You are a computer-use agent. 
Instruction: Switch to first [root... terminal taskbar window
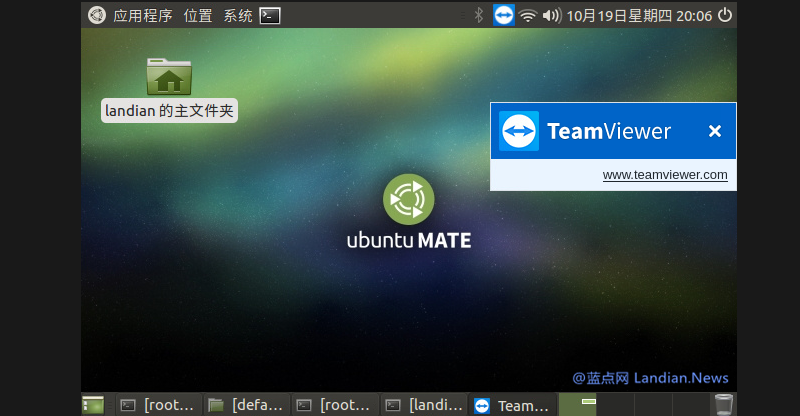click(159, 405)
